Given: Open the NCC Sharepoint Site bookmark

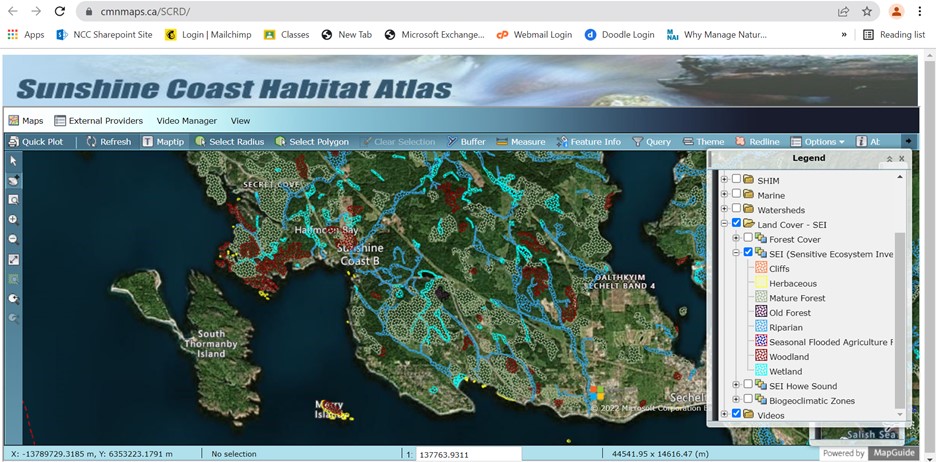Looking at the screenshot, I should 104,35.
